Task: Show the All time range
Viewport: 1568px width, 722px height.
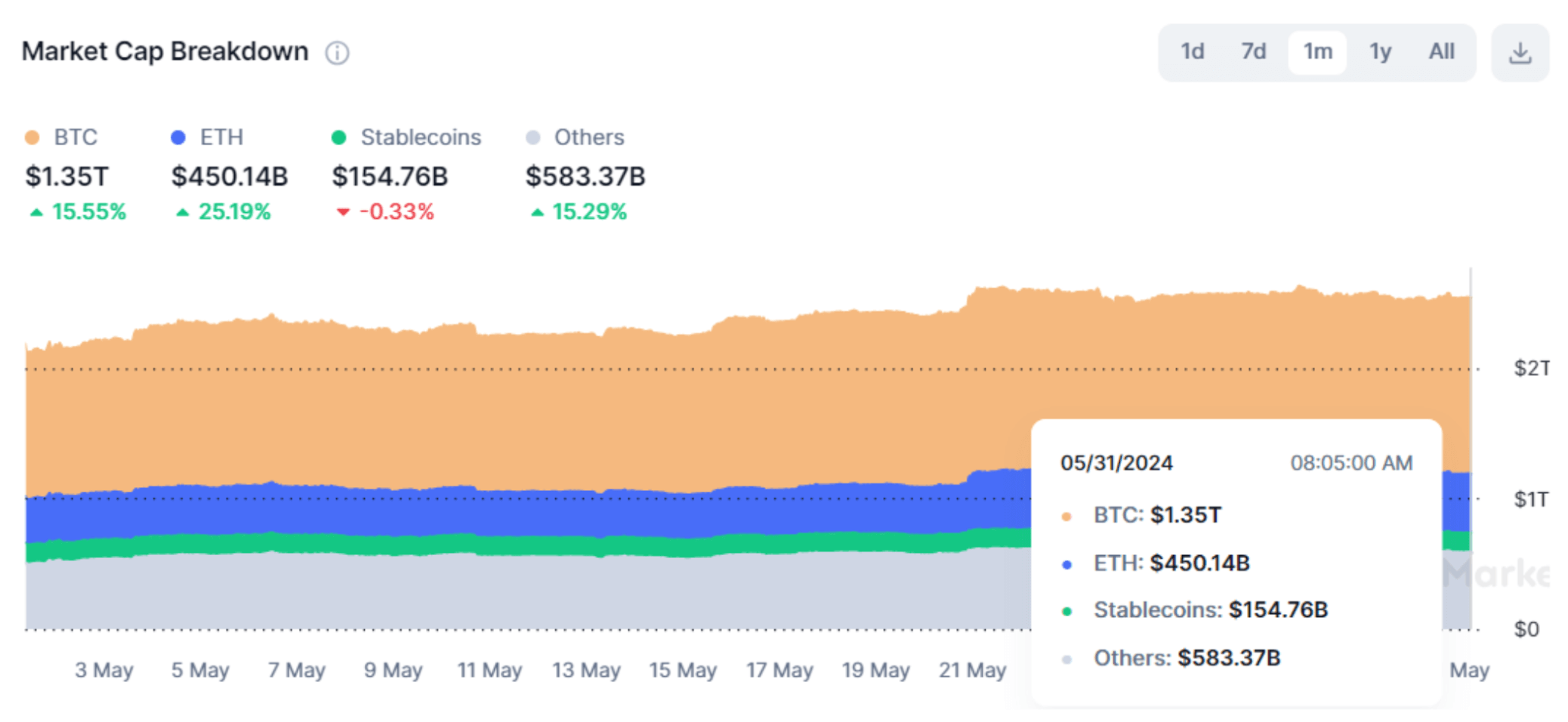Action: pos(1441,52)
